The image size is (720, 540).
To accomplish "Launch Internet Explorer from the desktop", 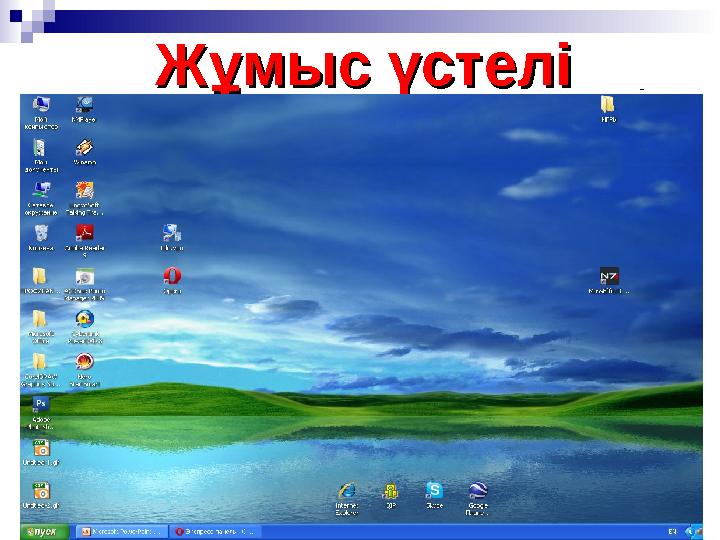I will point(347,491).
